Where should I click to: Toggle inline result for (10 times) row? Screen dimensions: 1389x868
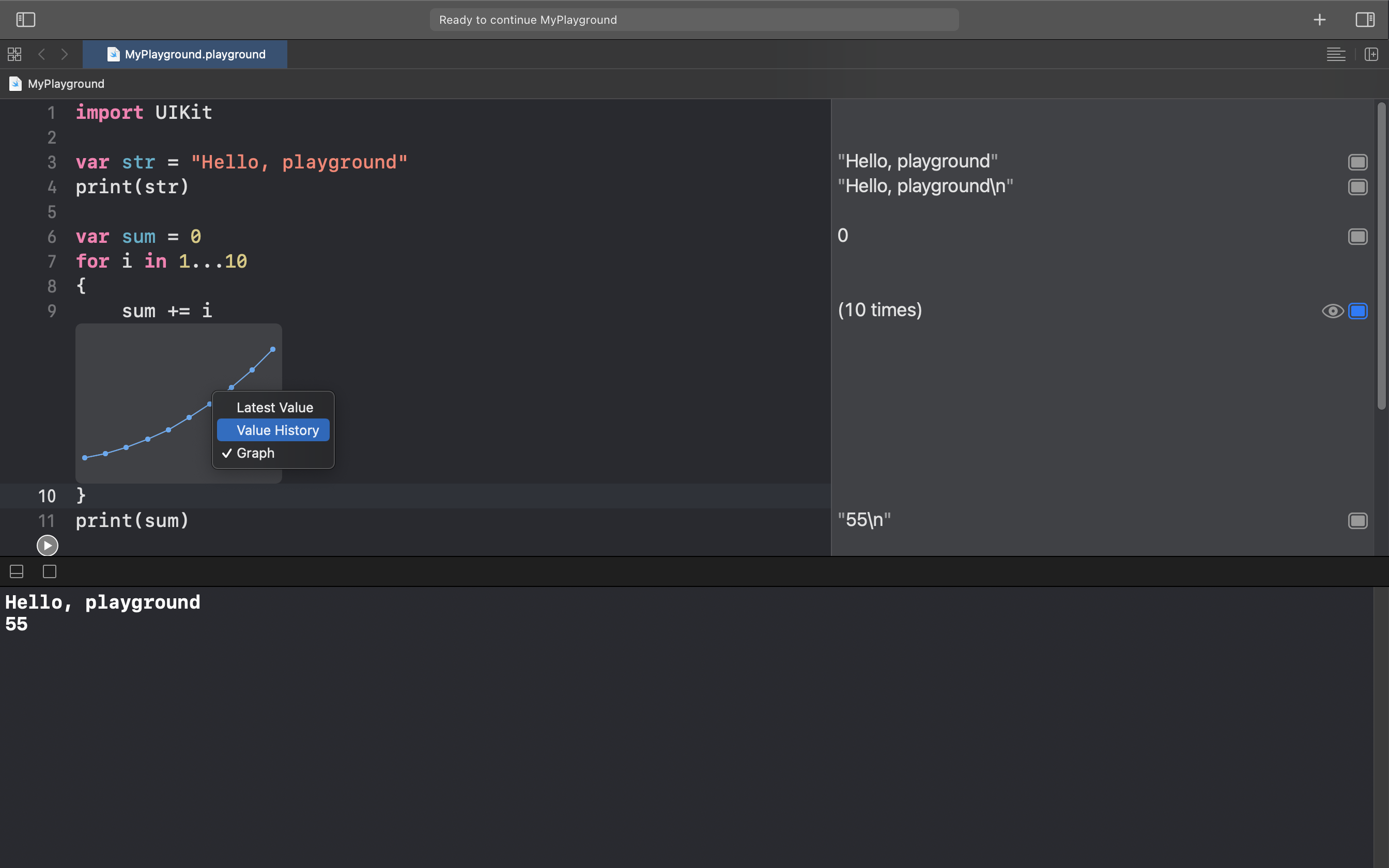pyautogui.click(x=1357, y=311)
